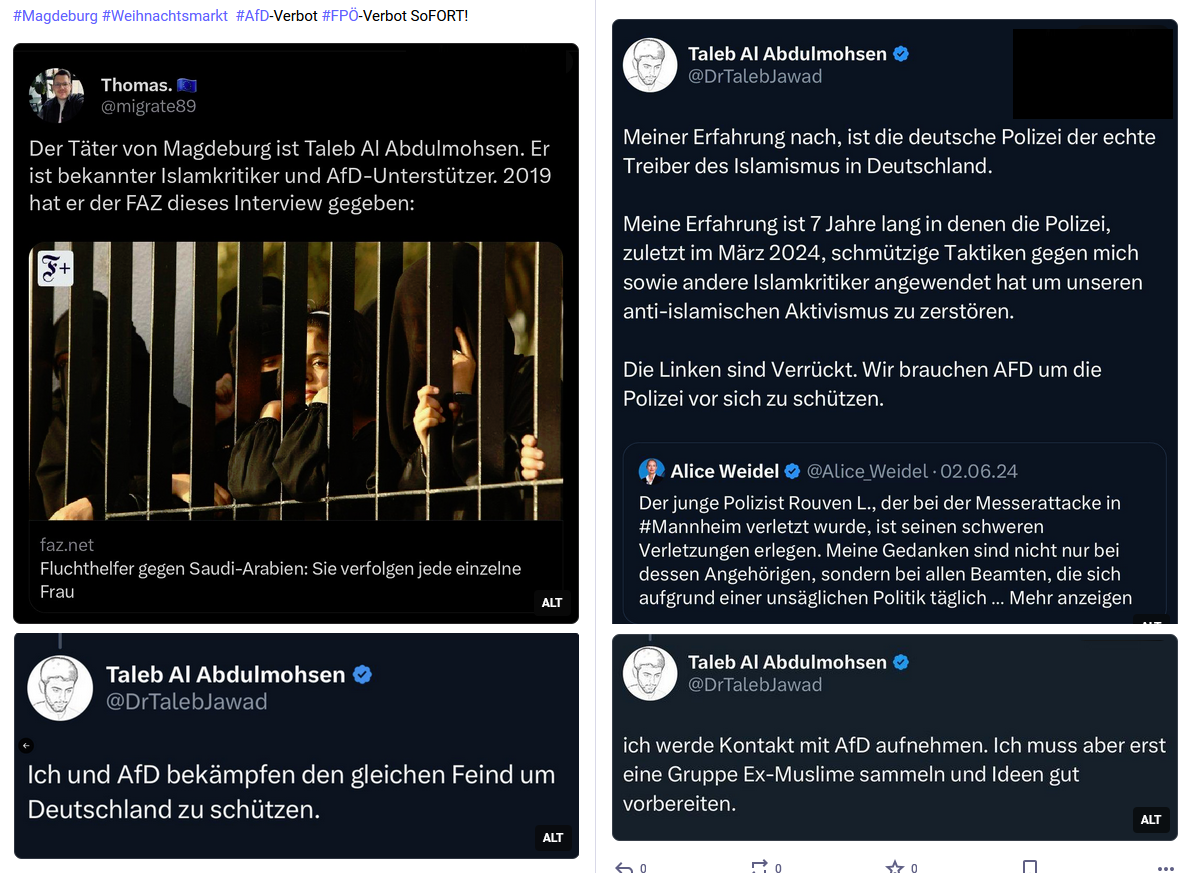Favourite the post with the star icon
The image size is (1189, 873).
894,867
